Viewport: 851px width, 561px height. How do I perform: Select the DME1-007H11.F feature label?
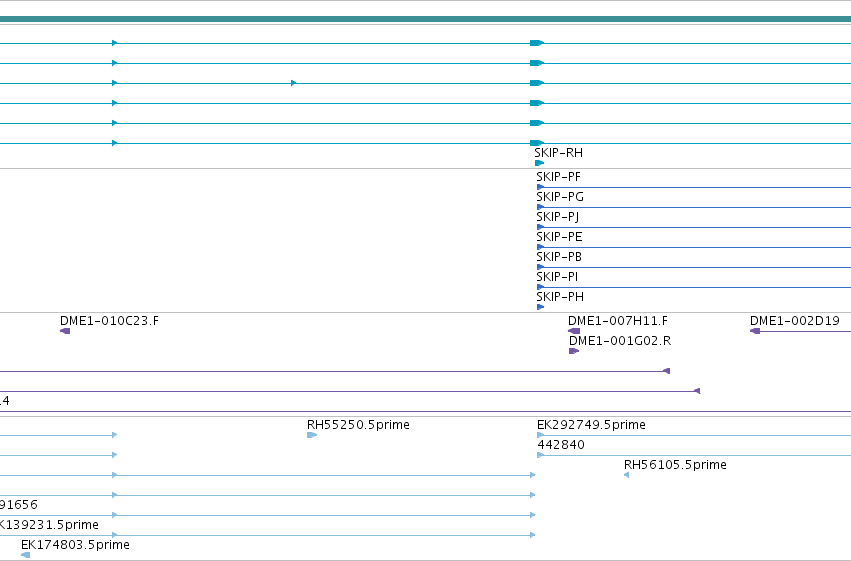coord(618,321)
